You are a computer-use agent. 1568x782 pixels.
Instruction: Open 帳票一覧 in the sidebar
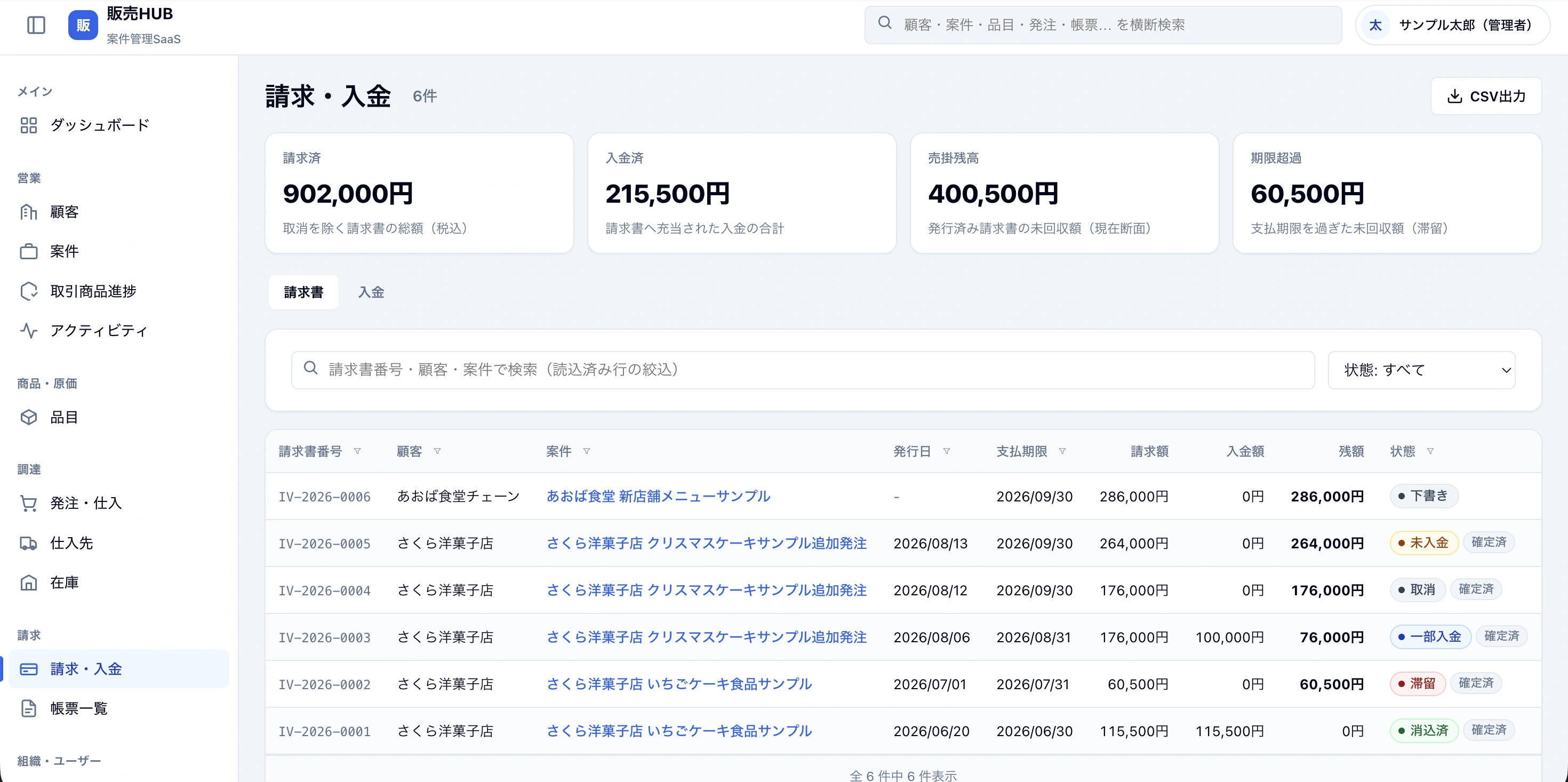pyautogui.click(x=119, y=709)
